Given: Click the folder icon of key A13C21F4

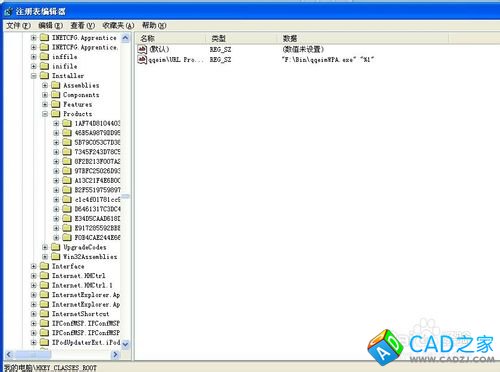Looking at the screenshot, I should click(67, 180).
